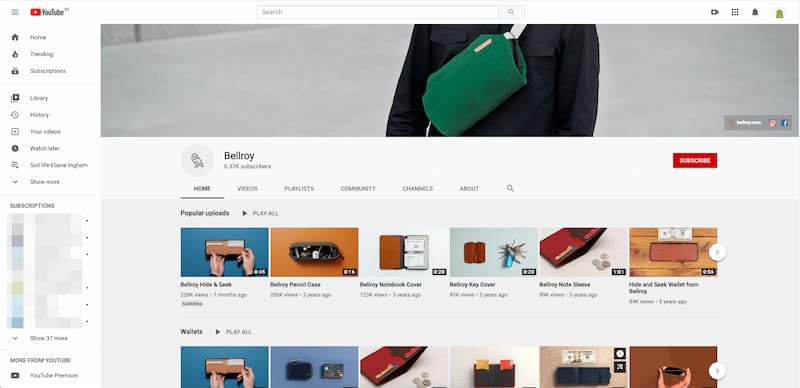Viewport: 800px width, 388px height.
Task: Focus the Search input field
Action: (378, 12)
